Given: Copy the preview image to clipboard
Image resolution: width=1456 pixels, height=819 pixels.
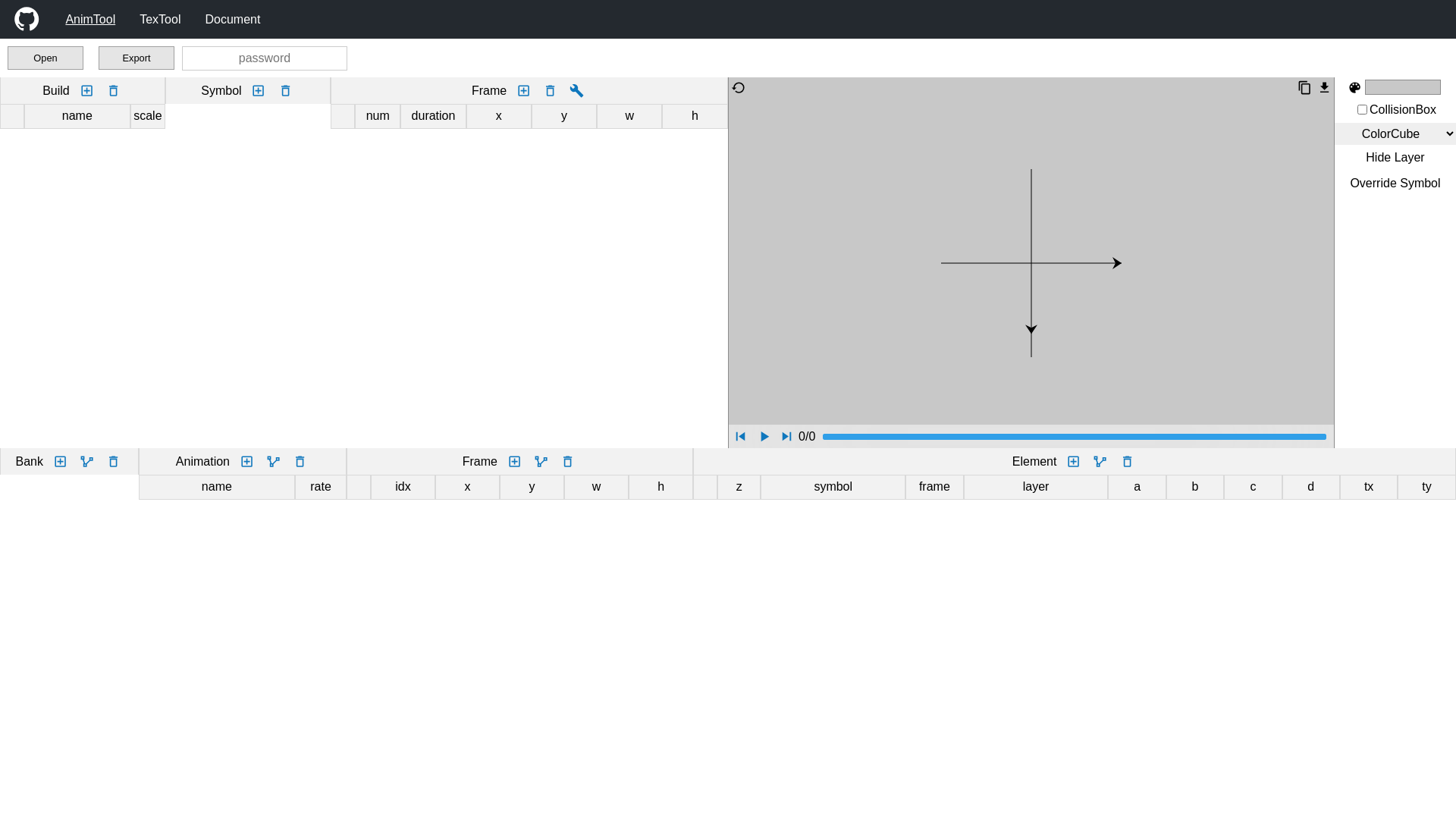Looking at the screenshot, I should click(x=1304, y=88).
